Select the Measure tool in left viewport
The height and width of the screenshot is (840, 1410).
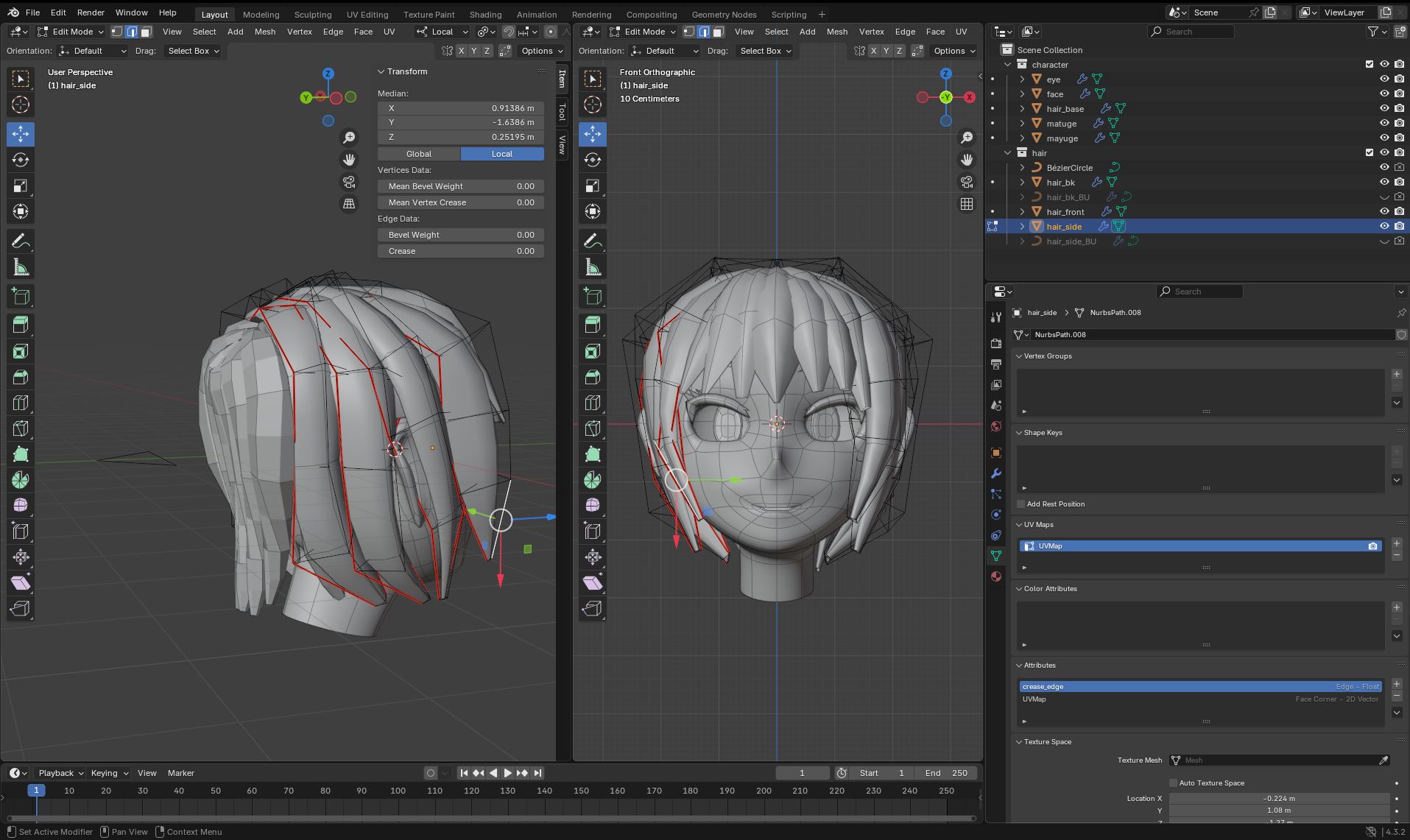[x=21, y=267]
